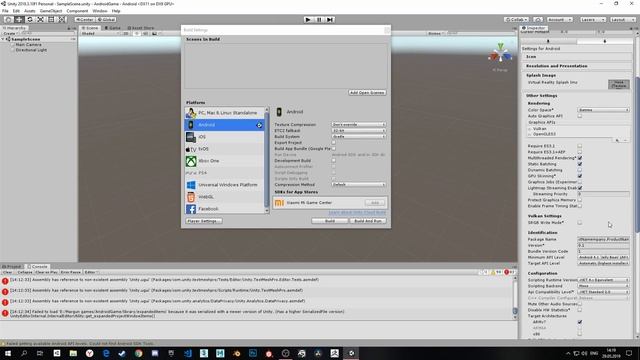Viewport: 640px width, 360px height.
Task: Open Build System dropdown
Action: [x=358, y=136]
